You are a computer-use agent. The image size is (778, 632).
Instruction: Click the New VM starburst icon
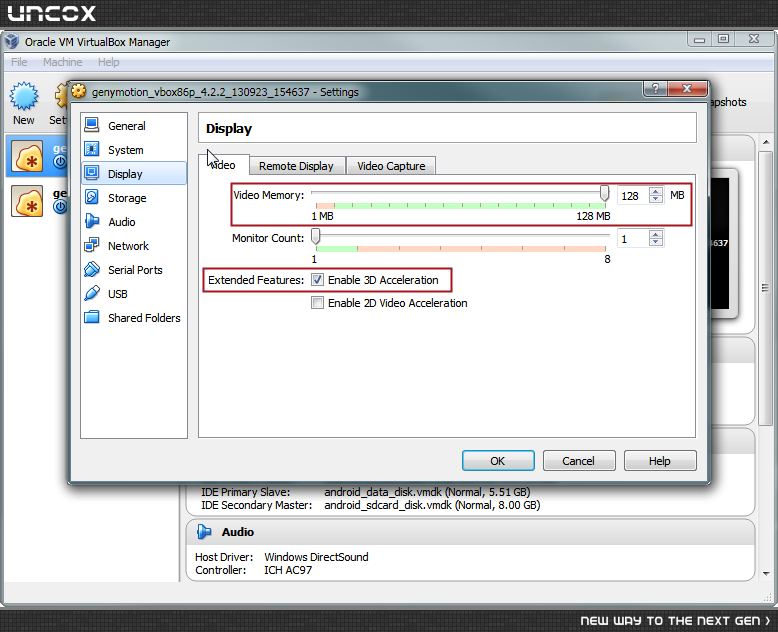click(24, 96)
